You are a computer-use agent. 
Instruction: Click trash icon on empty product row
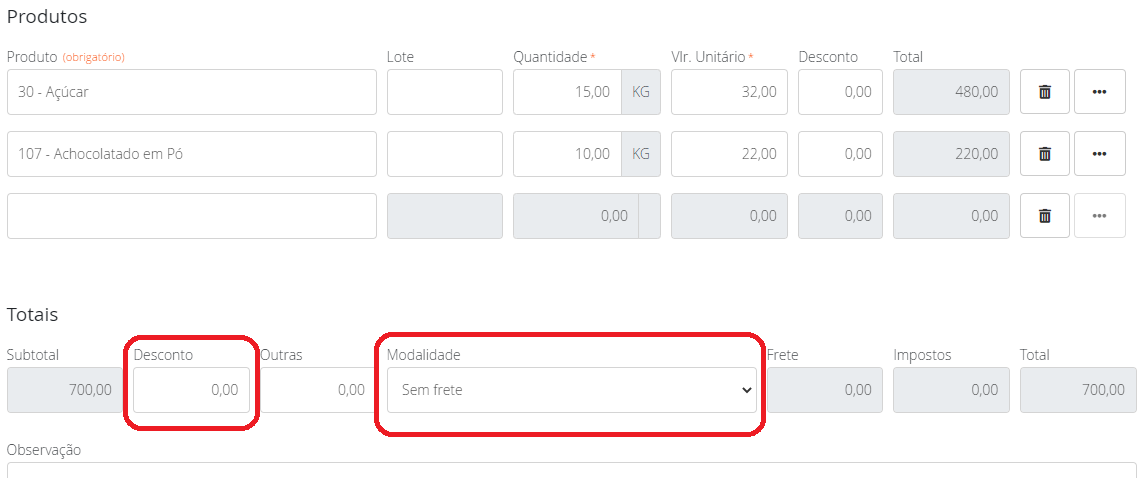pos(1045,216)
